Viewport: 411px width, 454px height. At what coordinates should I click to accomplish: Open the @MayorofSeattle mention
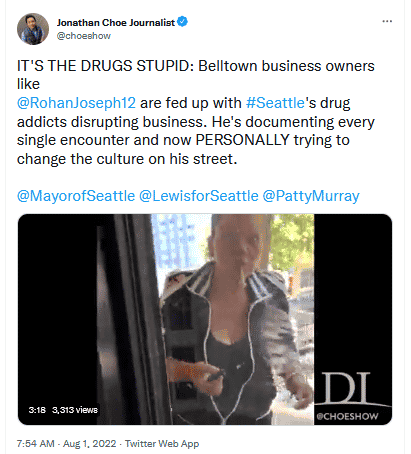pyautogui.click(x=76, y=196)
